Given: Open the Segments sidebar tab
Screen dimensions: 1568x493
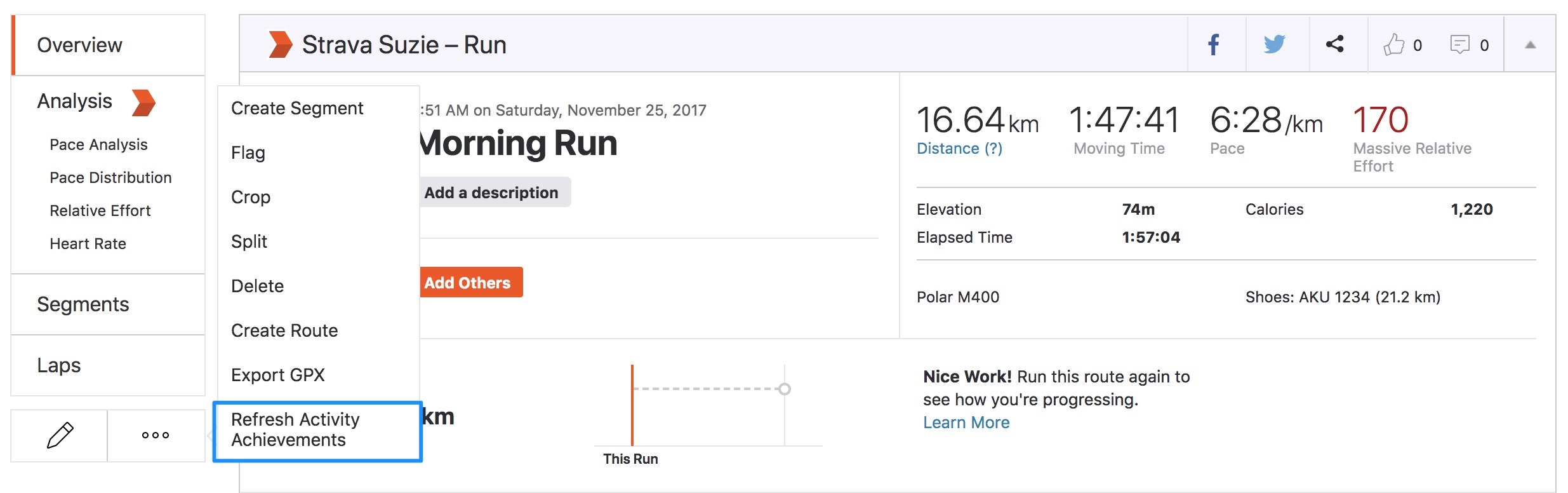Looking at the screenshot, I should (83, 304).
